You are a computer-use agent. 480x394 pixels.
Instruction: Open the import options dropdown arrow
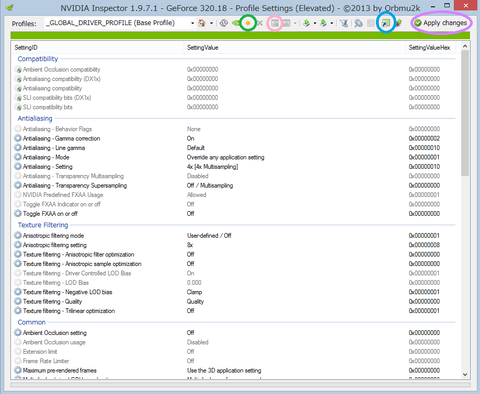pos(332,23)
